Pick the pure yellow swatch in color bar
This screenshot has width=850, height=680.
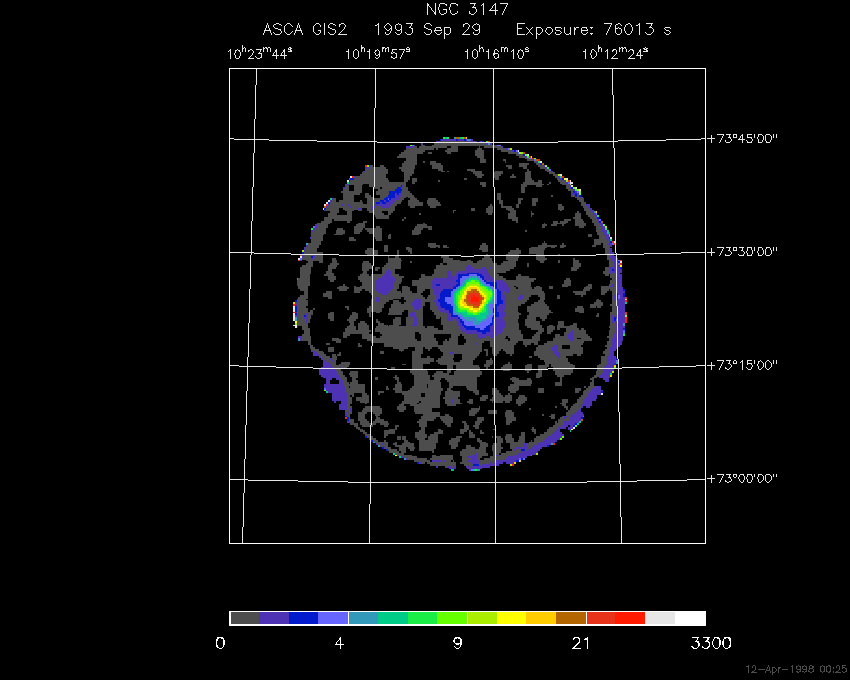tap(512, 618)
